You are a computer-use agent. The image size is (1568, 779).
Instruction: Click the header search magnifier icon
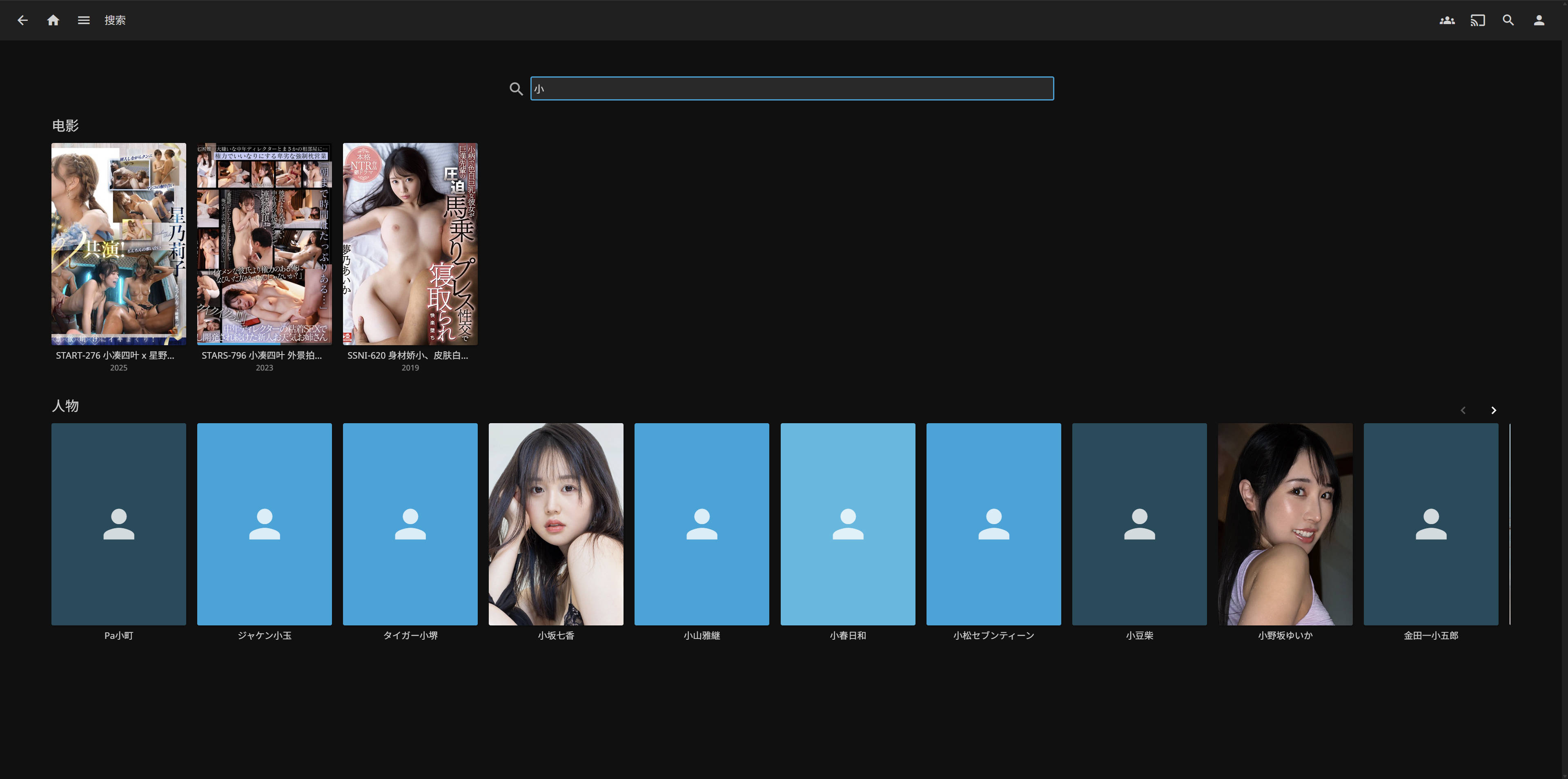tap(1508, 20)
